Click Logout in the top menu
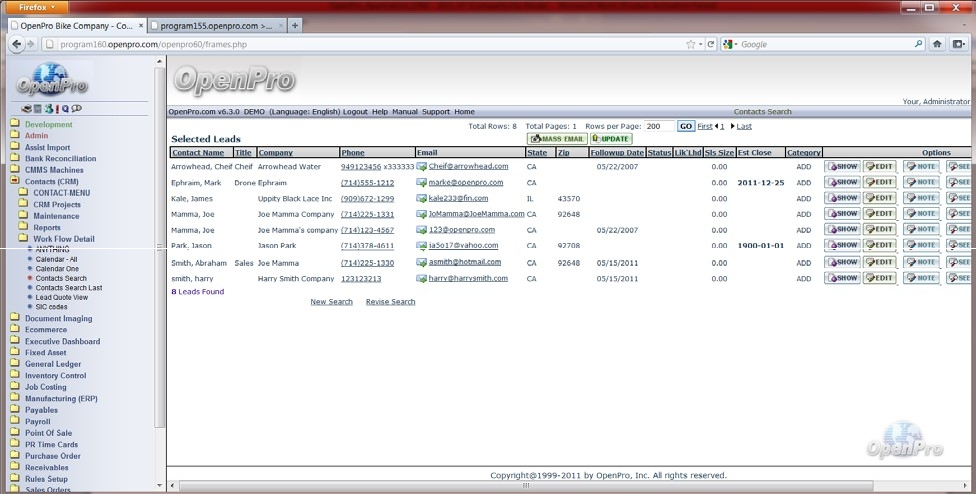This screenshot has height=494, width=976. click(355, 112)
